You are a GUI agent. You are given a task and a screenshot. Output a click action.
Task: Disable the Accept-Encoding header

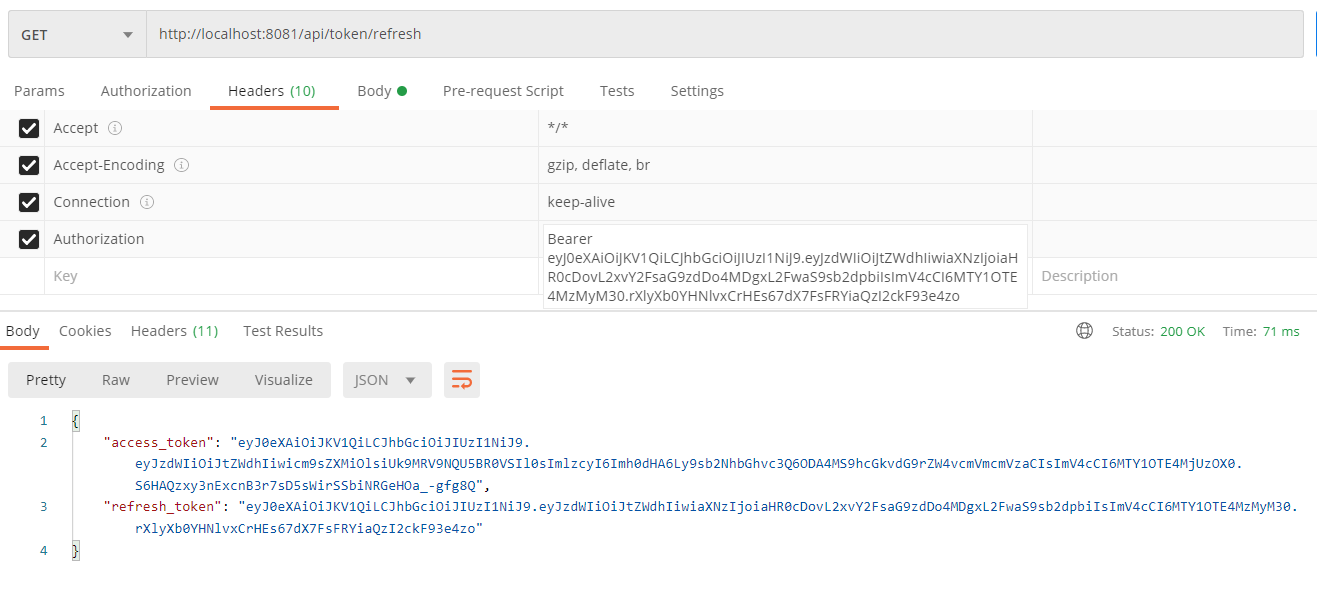29,164
